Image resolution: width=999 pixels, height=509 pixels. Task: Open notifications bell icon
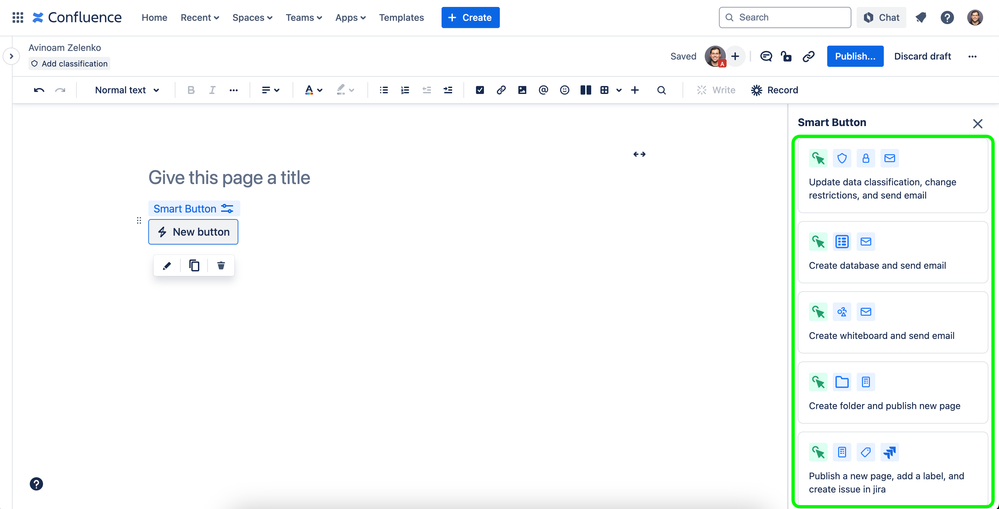pos(921,18)
